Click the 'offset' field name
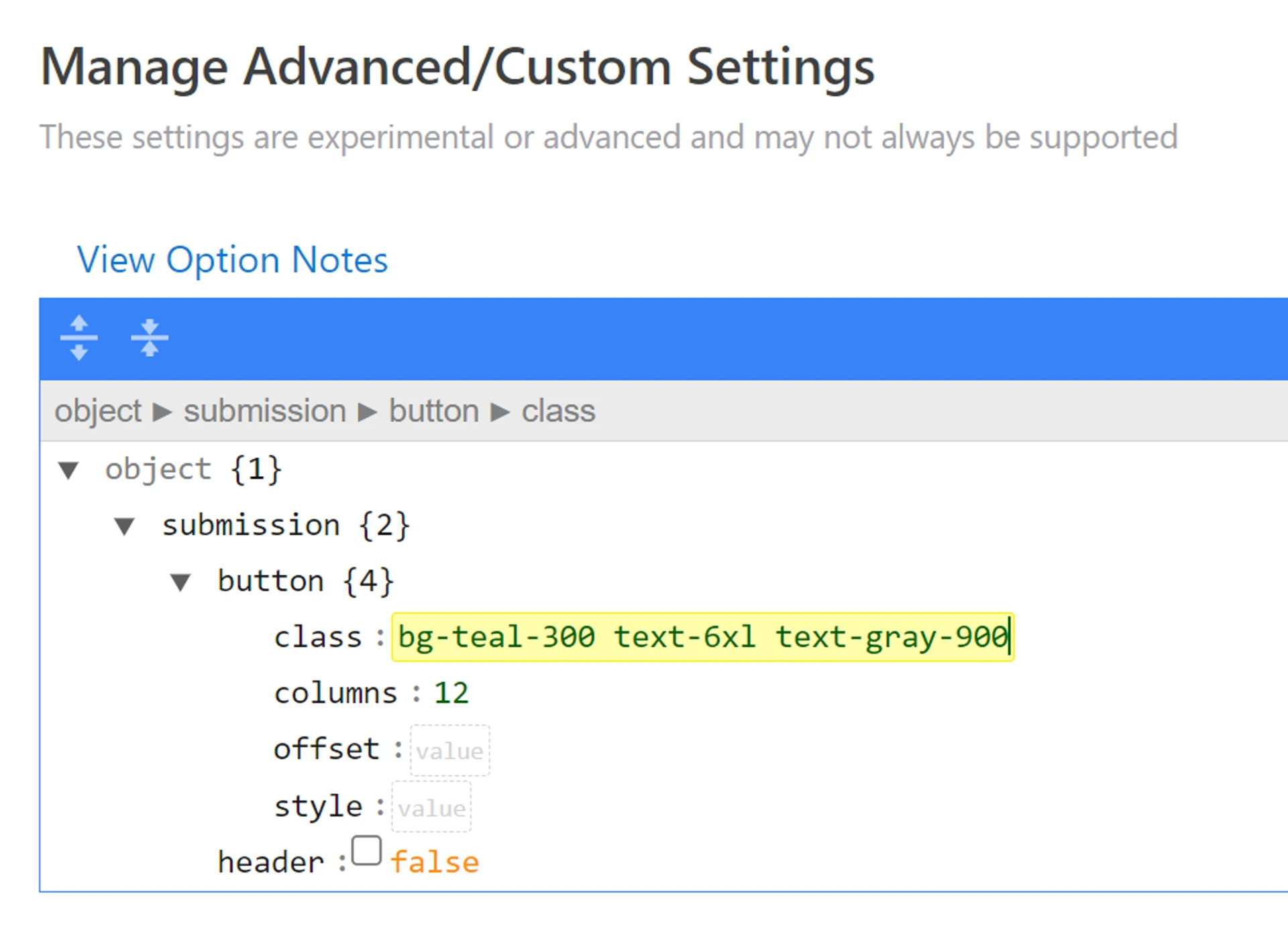 327,749
